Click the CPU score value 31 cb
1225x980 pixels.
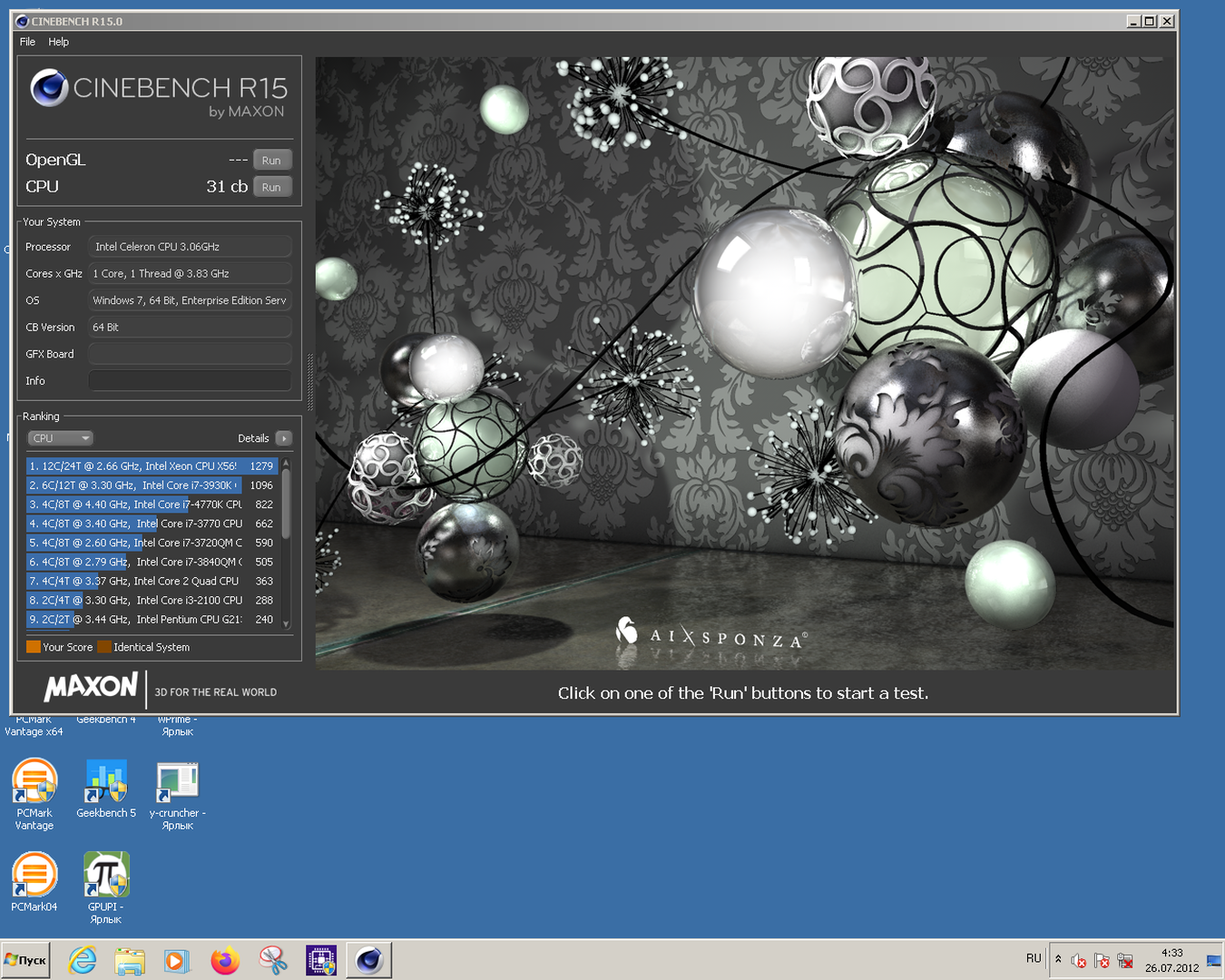[x=227, y=186]
